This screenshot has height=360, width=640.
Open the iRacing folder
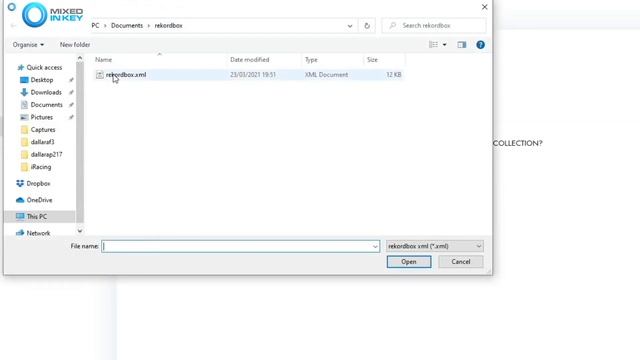(x=41, y=167)
